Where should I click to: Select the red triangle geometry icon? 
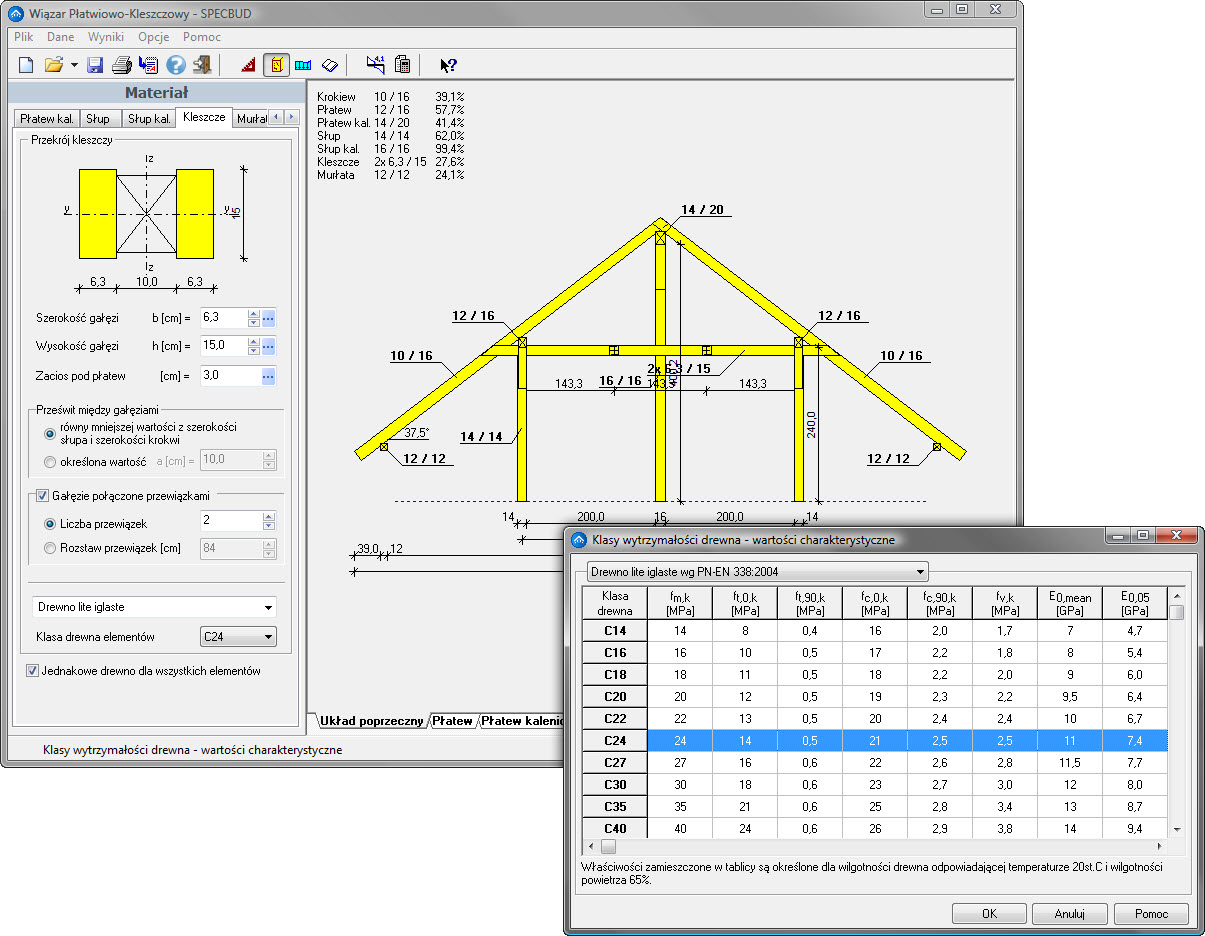[249, 66]
